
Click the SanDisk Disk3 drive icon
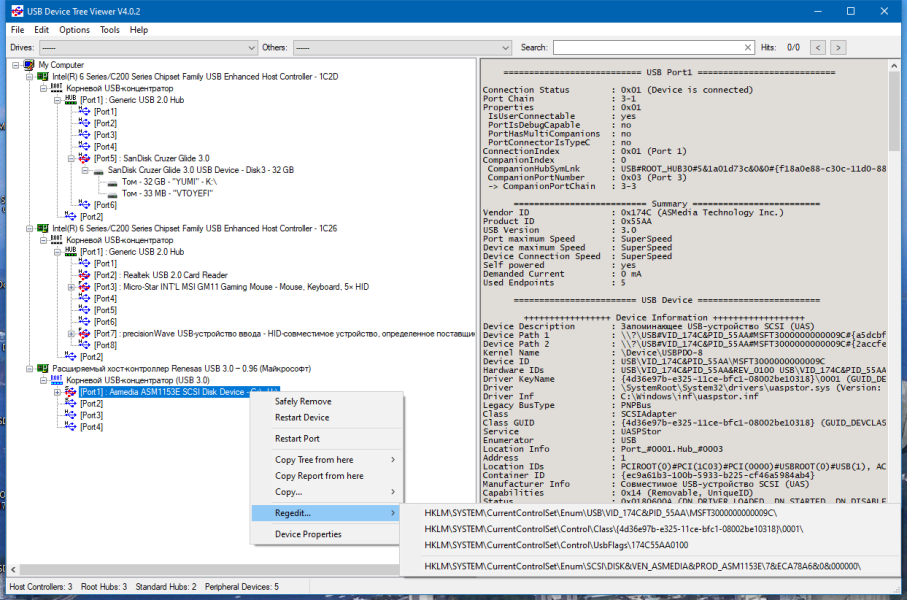[98, 171]
